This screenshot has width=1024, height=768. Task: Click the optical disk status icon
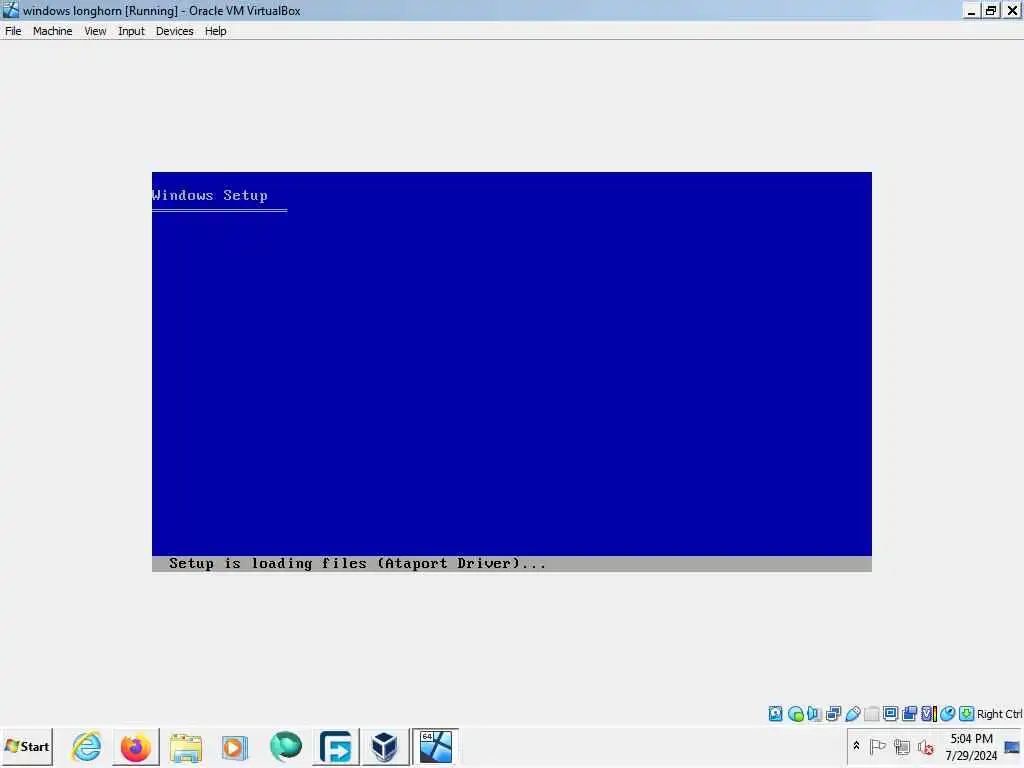795,714
